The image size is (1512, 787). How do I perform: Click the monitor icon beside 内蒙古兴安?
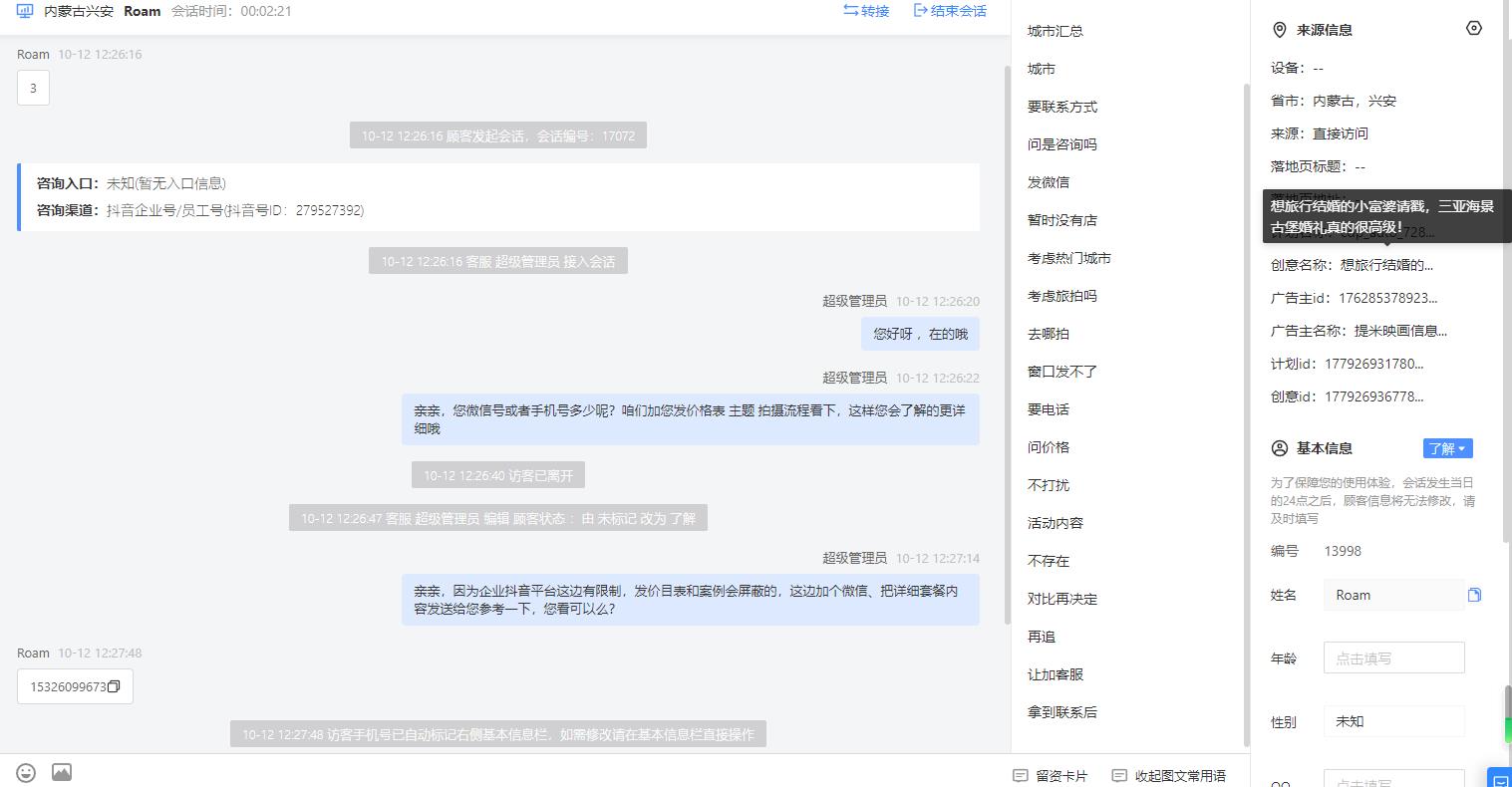pyautogui.click(x=25, y=11)
